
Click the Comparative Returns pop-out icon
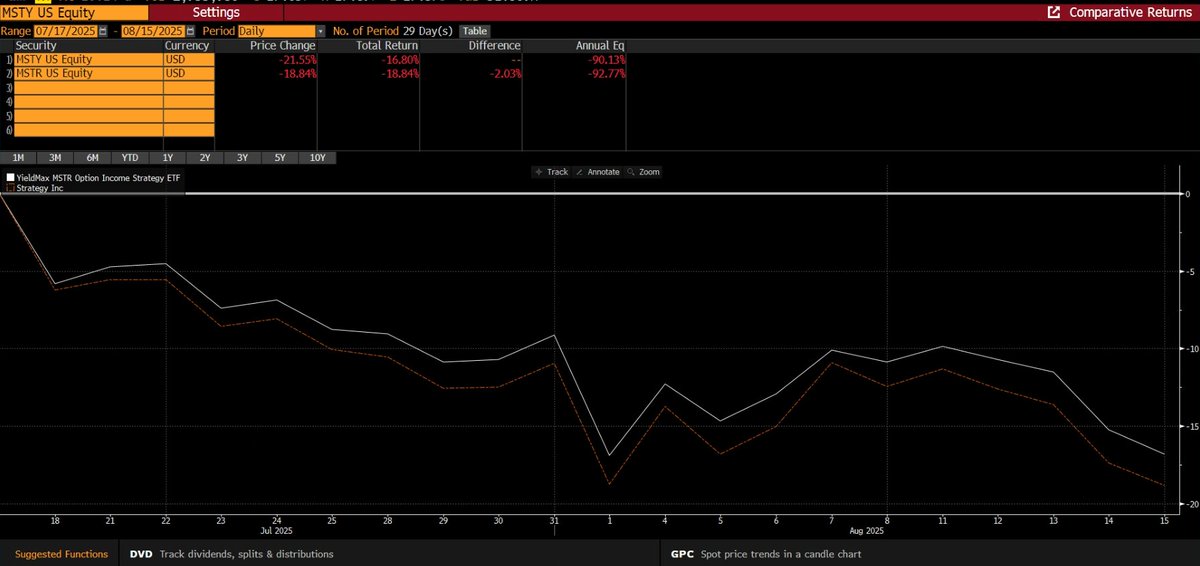[x=1053, y=13]
